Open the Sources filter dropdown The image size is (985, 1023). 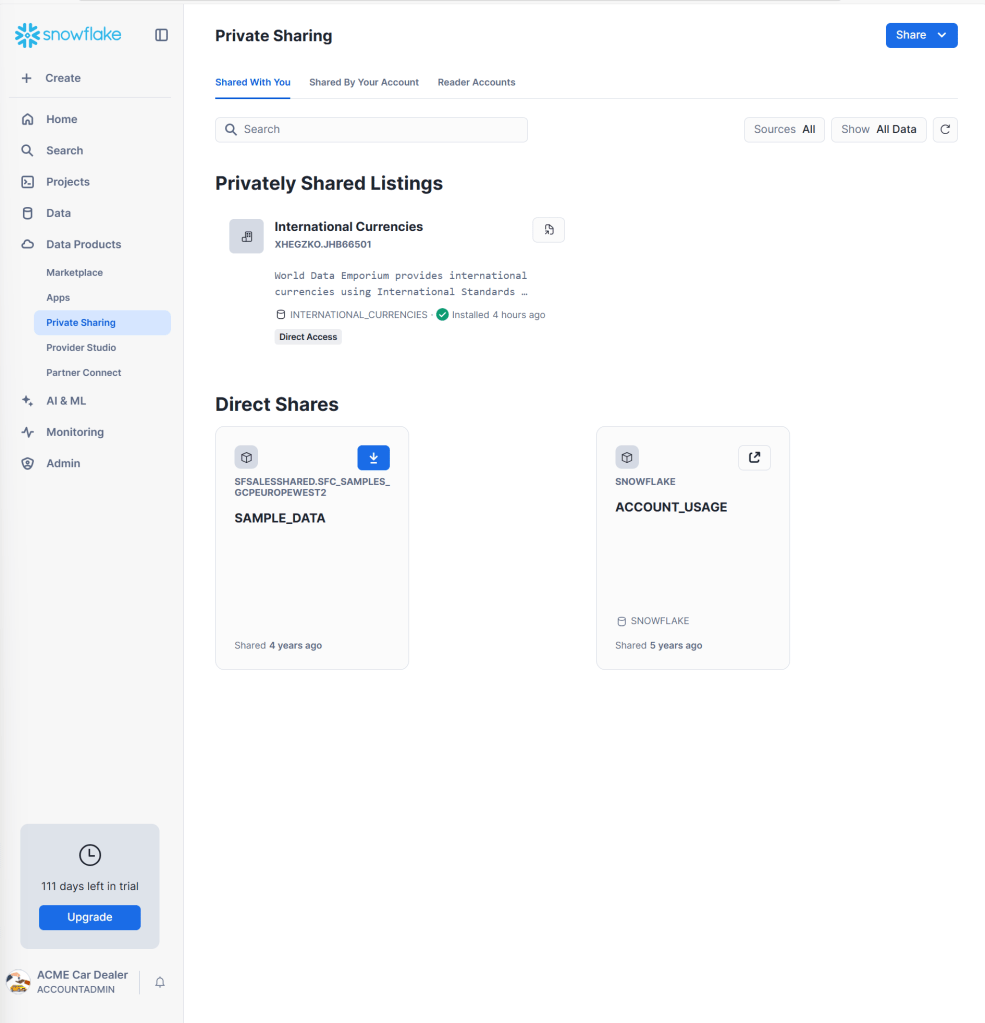click(x=784, y=129)
